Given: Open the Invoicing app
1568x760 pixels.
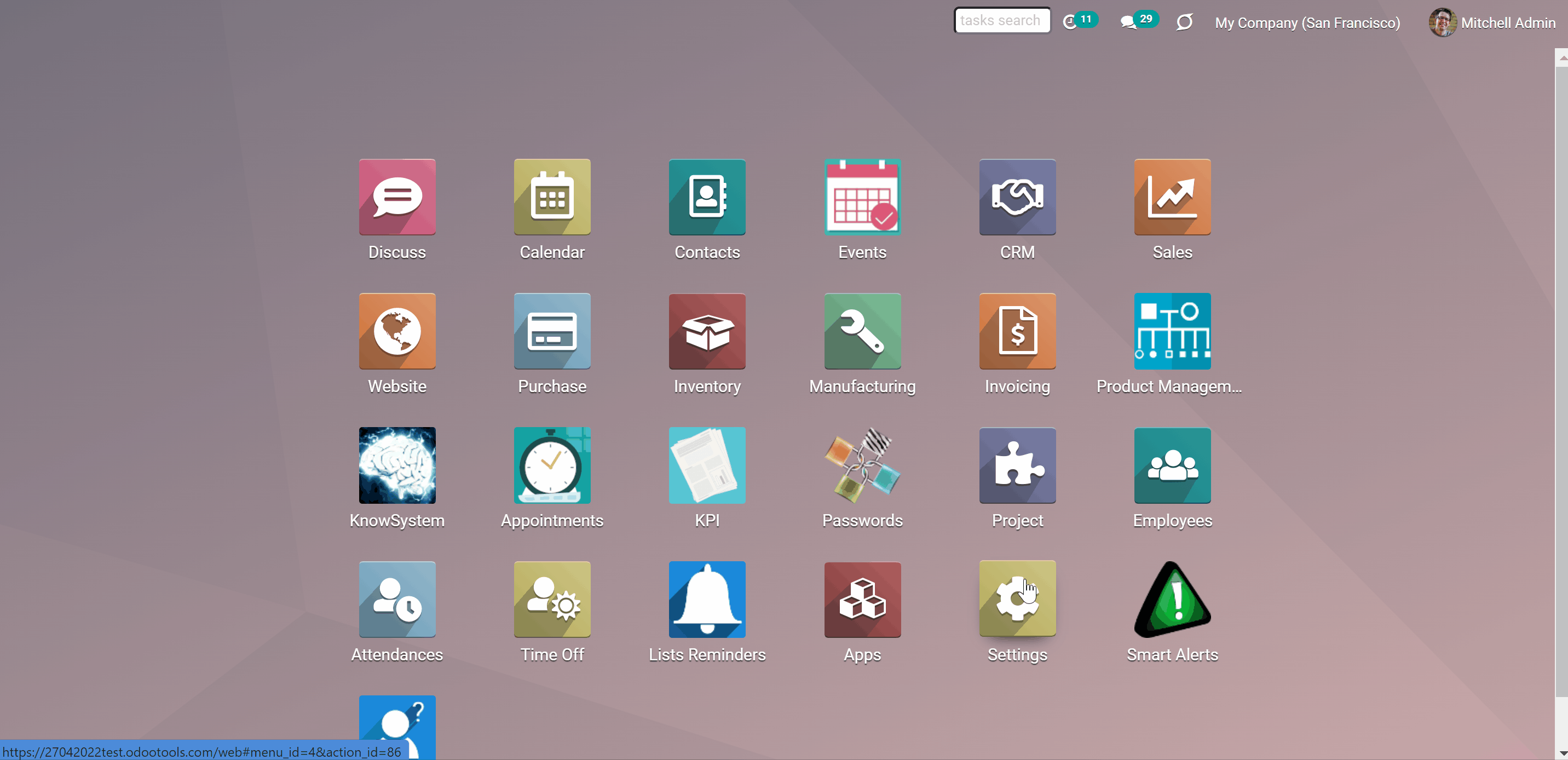Looking at the screenshot, I should coord(1017,331).
